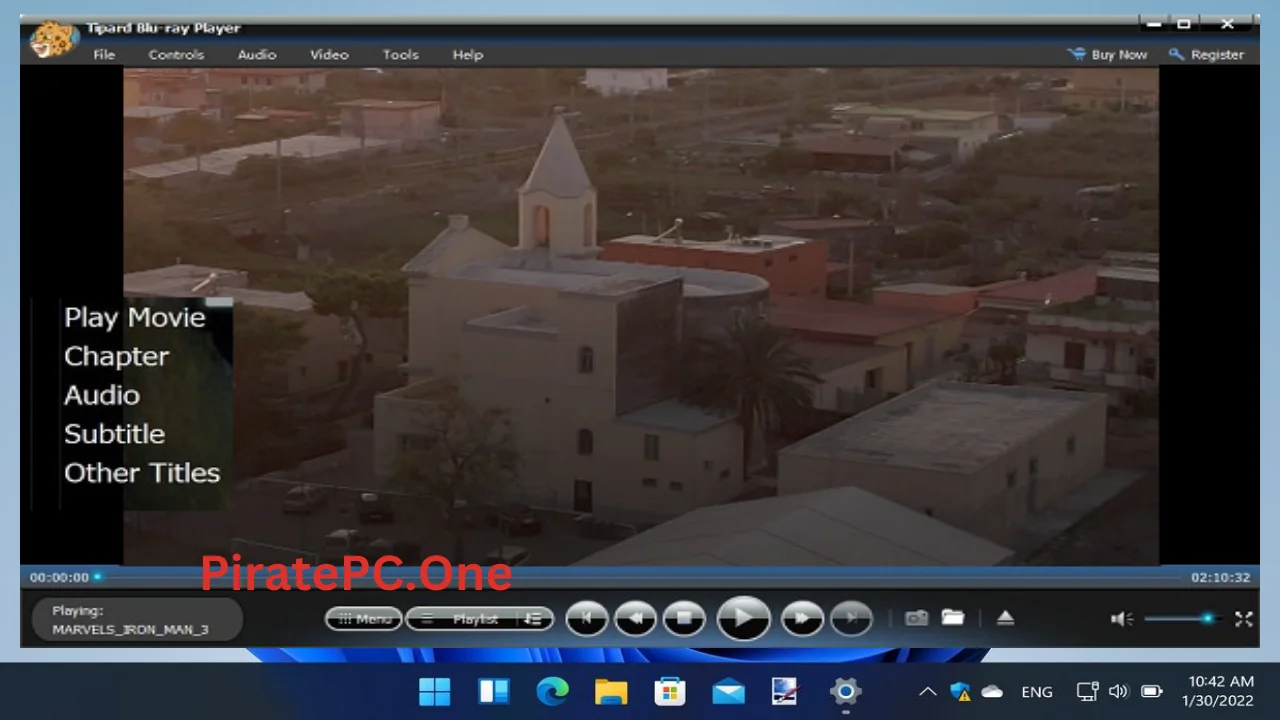Viewport: 1280px width, 720px height.
Task: Click the Tipard leopard logo
Action: click(53, 40)
